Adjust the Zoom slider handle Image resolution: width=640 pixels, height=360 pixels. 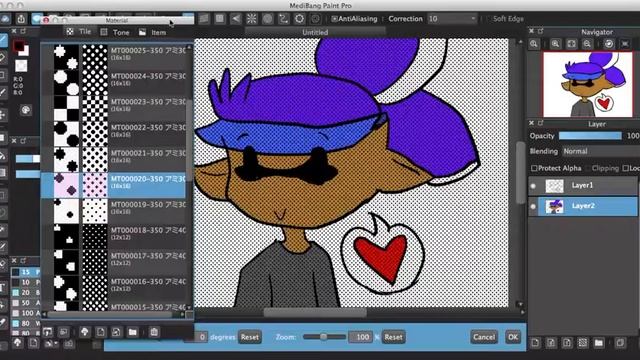click(323, 337)
